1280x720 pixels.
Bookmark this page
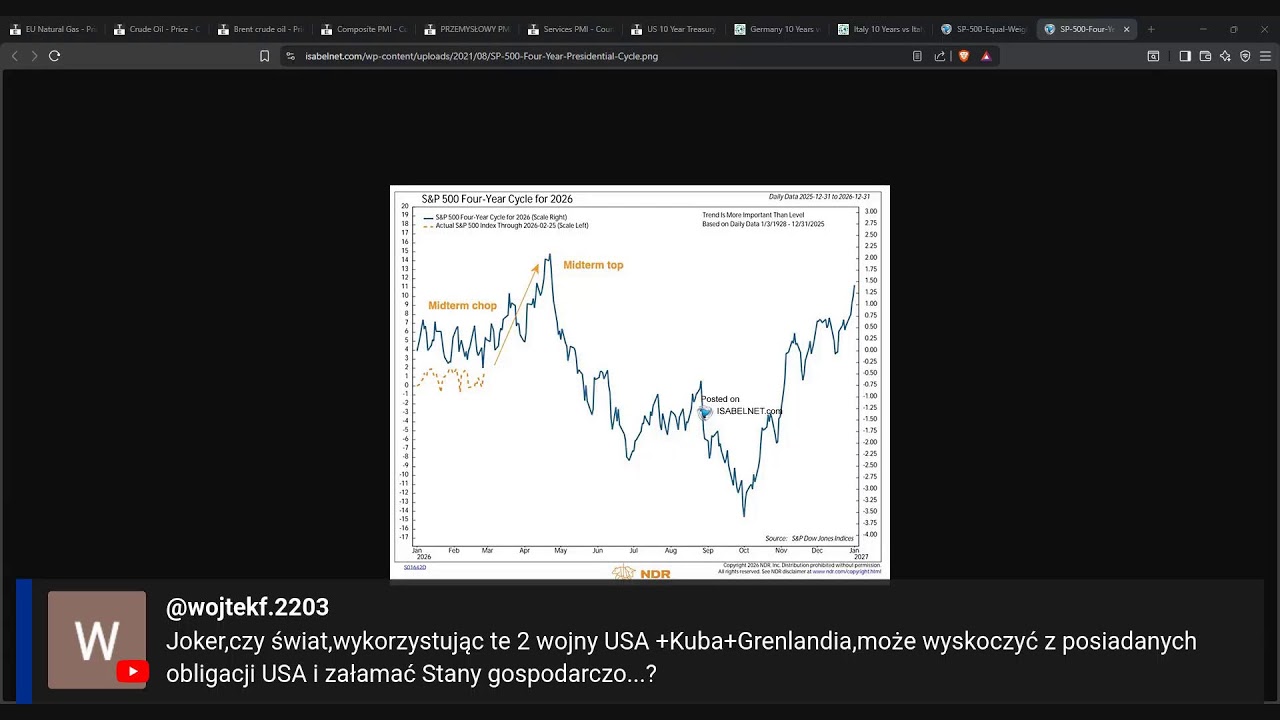pyautogui.click(x=264, y=56)
